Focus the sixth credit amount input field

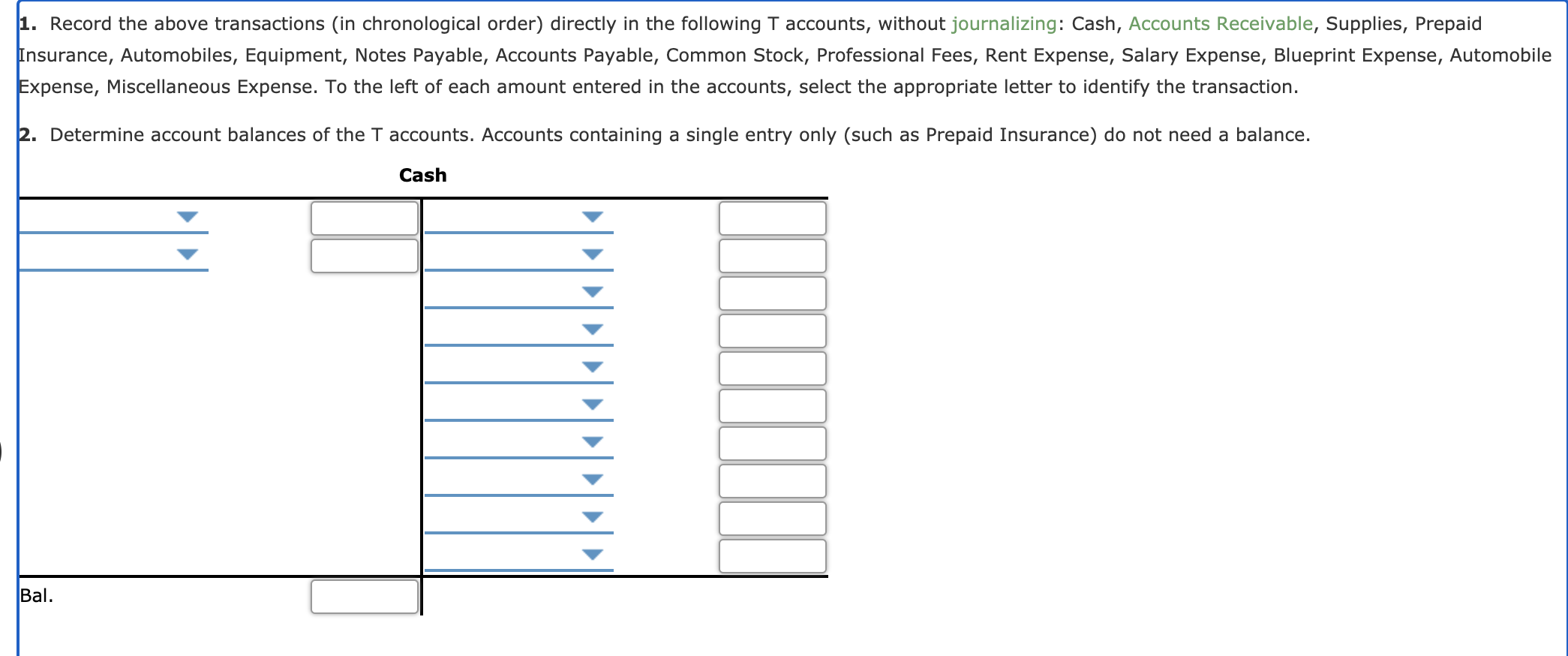773,406
